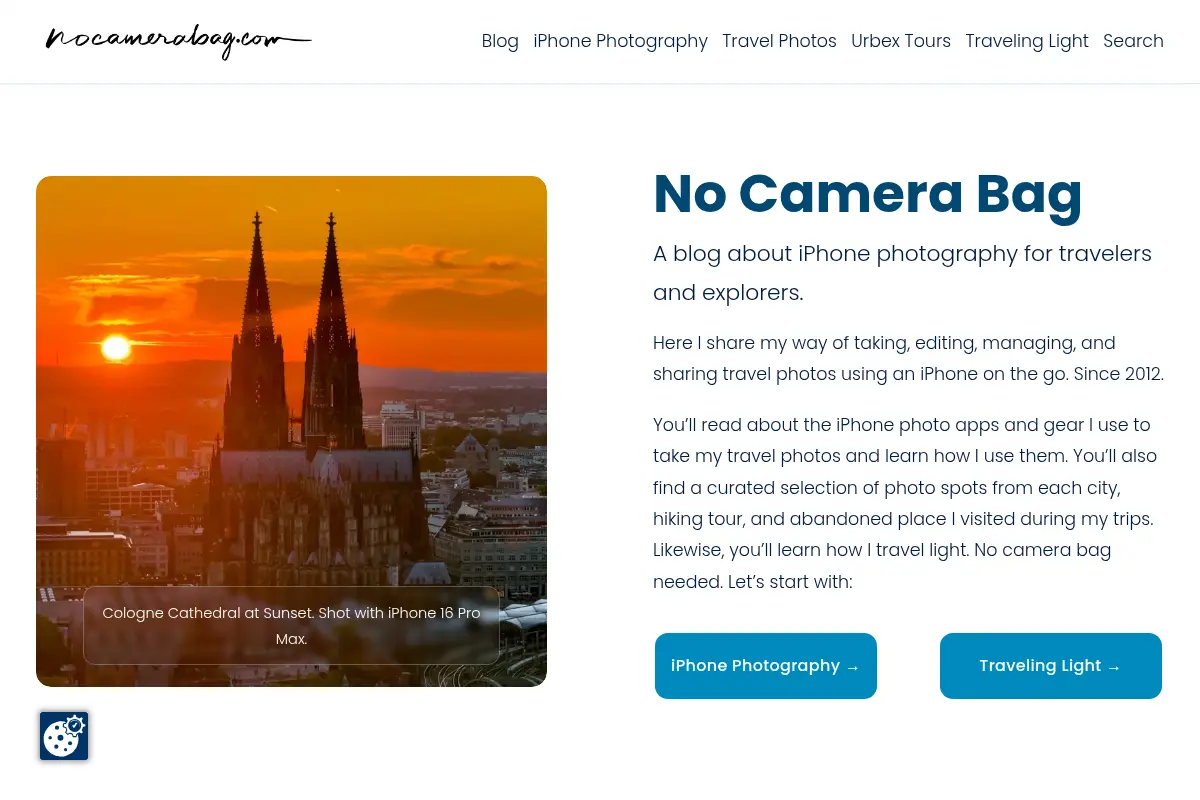Go to iPhone Photography in navigation
This screenshot has width=1200, height=800.
[x=620, y=41]
